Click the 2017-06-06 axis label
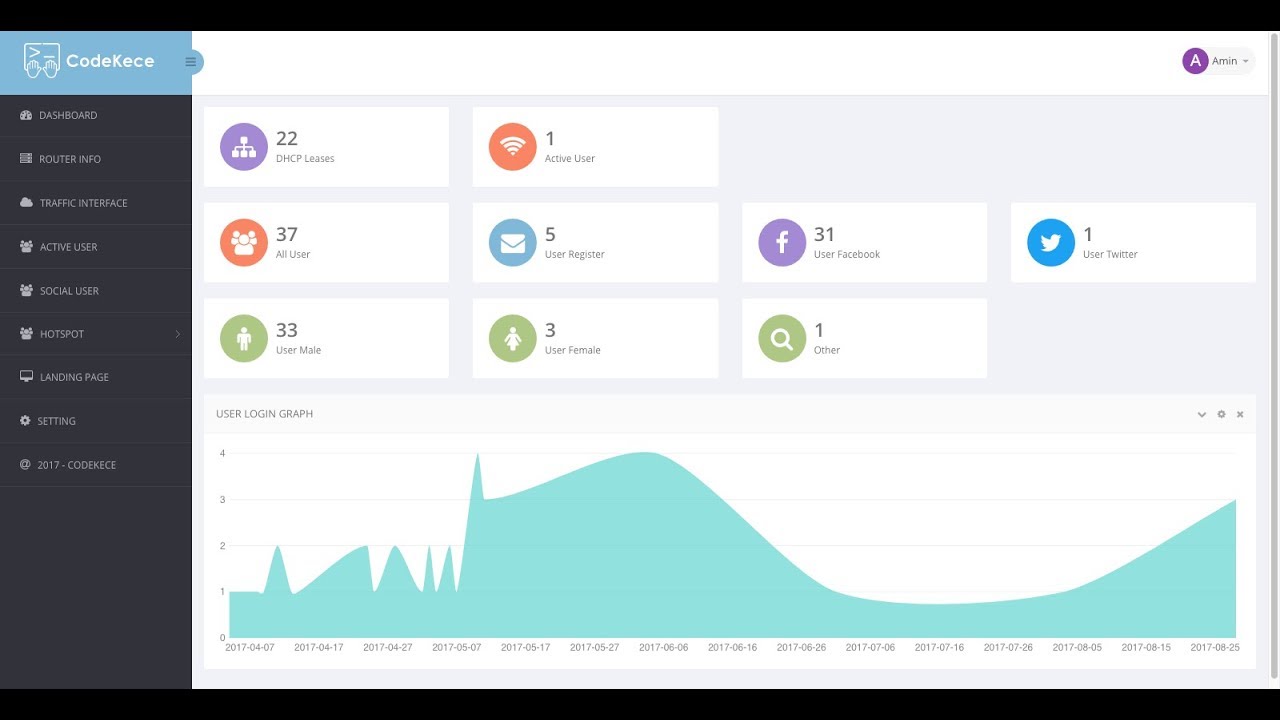The height and width of the screenshot is (720, 1280). 664,648
